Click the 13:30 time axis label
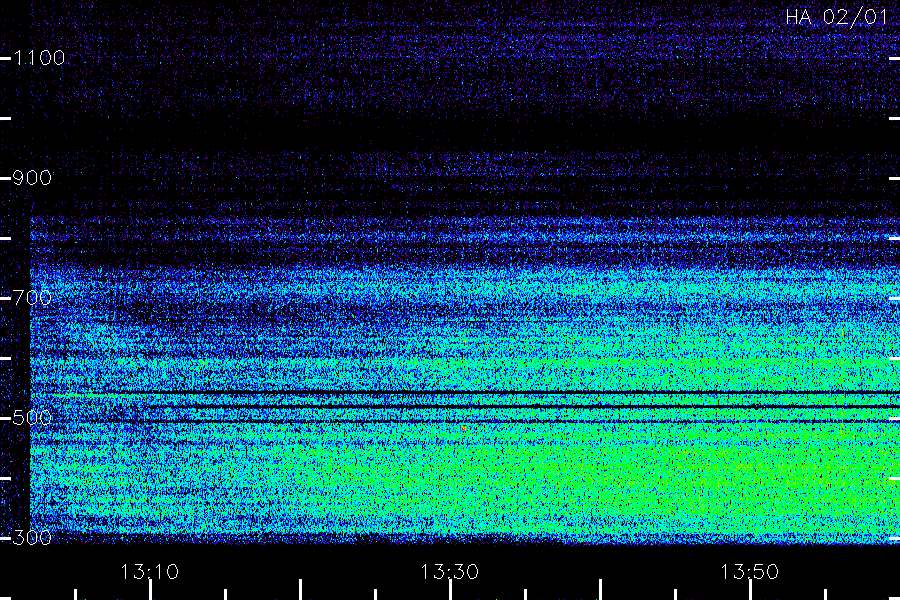The width and height of the screenshot is (900, 600). [449, 572]
